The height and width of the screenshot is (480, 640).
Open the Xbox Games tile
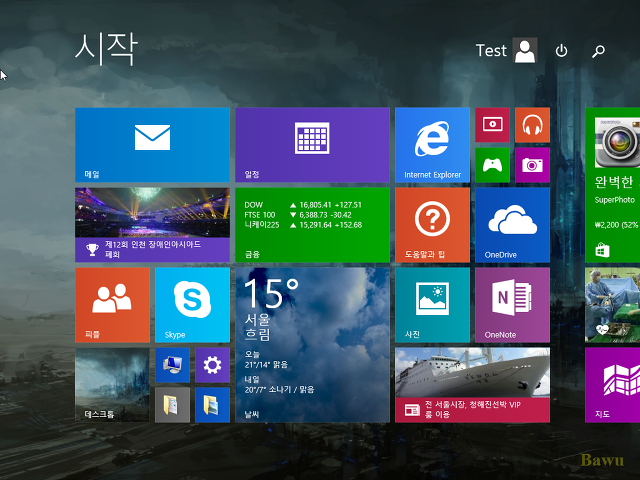(492, 165)
